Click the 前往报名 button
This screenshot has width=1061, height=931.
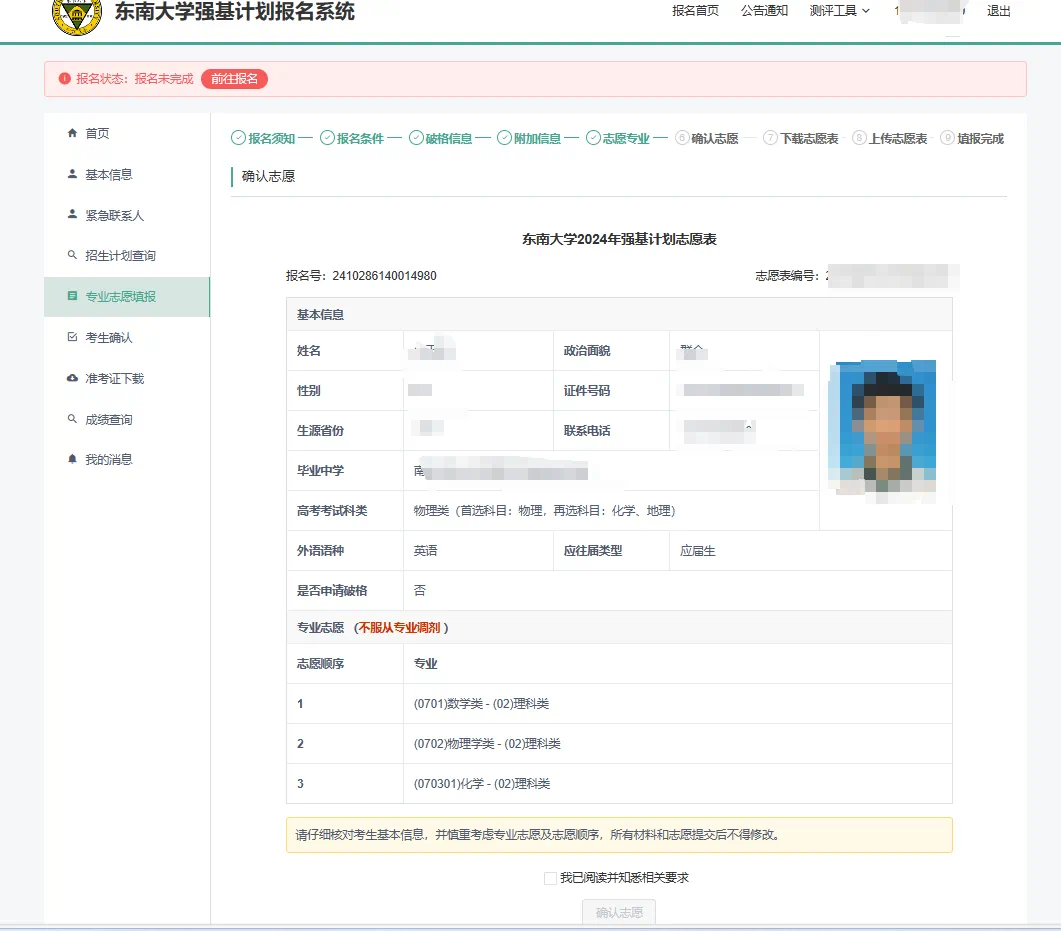[x=233, y=79]
